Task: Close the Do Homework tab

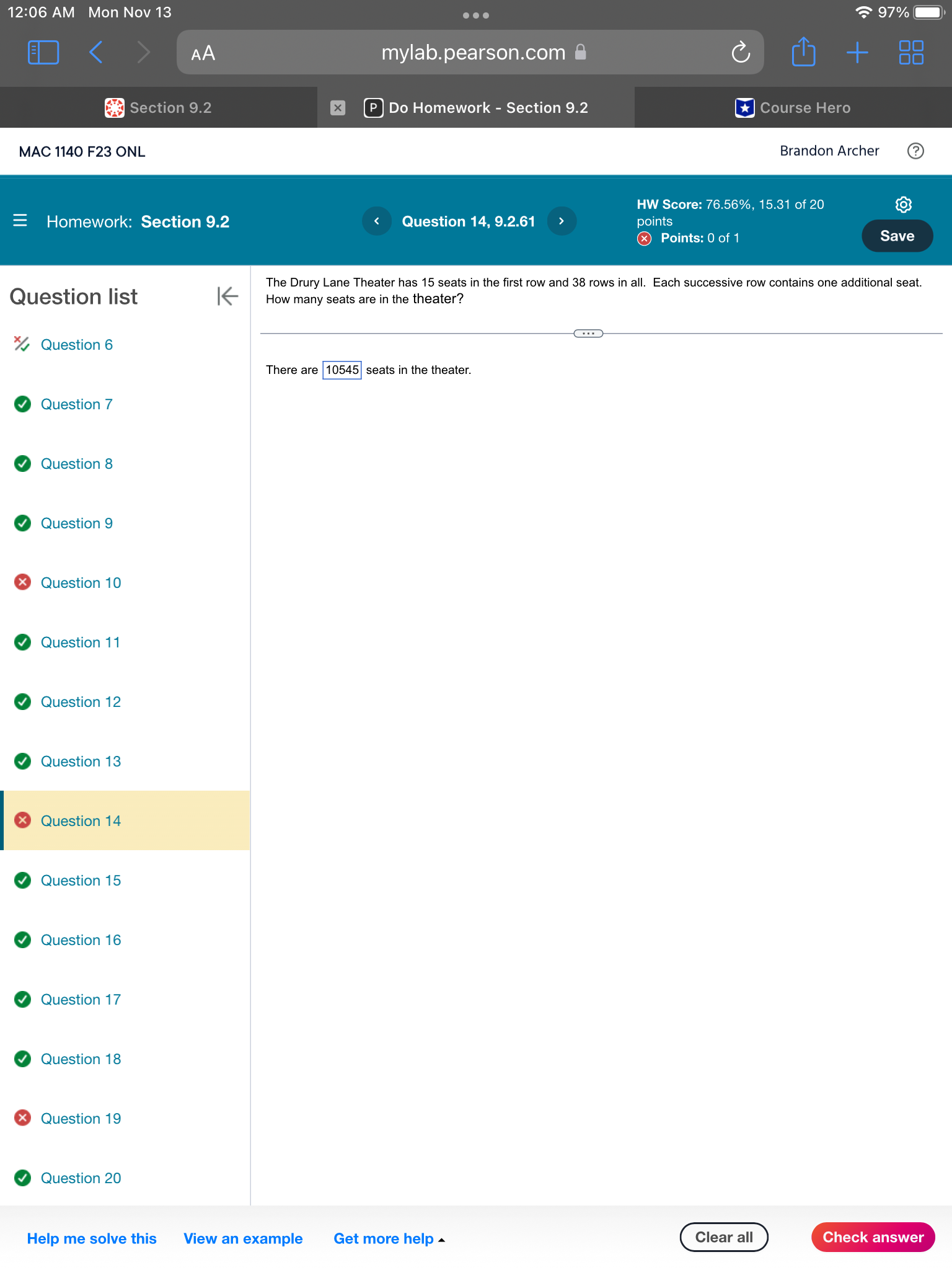Action: coord(338,108)
